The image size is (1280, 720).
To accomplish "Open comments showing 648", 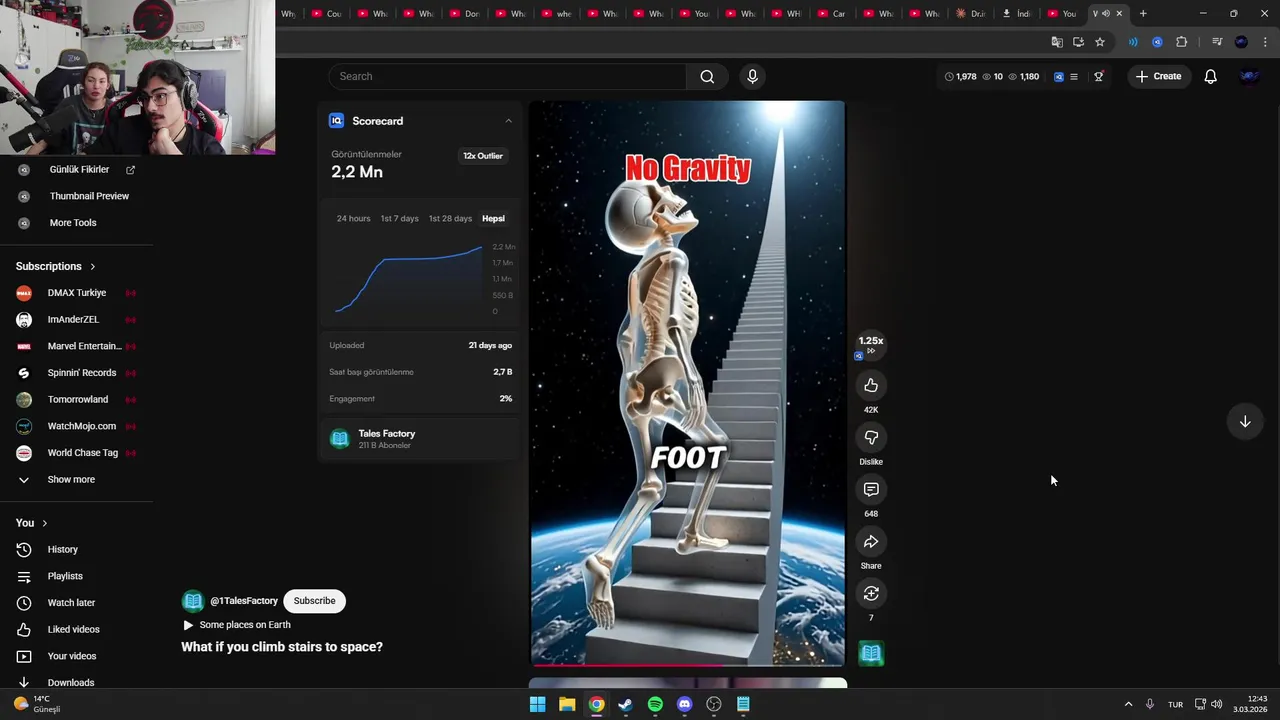I will [x=871, y=490].
